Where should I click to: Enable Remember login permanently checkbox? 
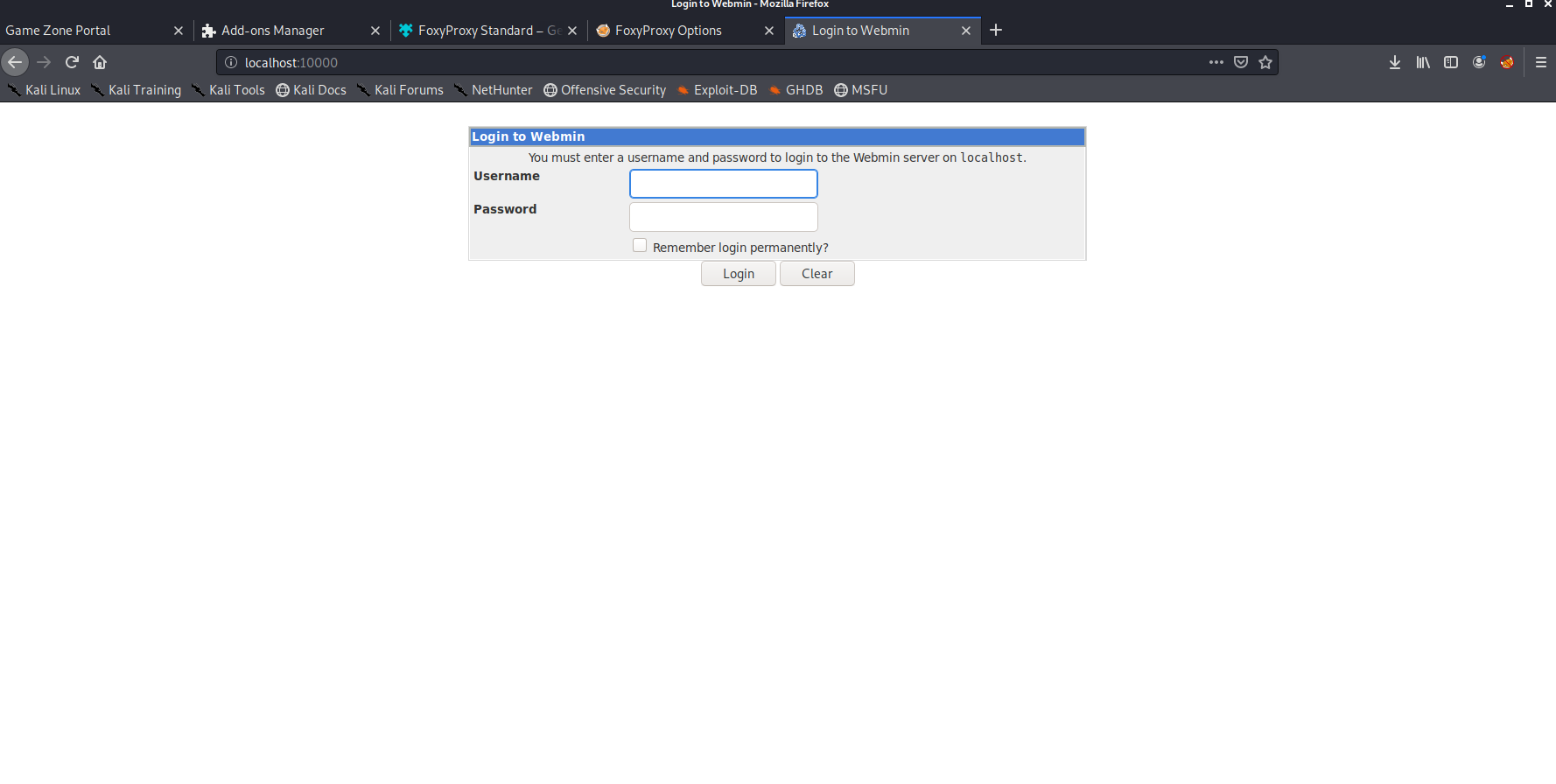pos(640,246)
